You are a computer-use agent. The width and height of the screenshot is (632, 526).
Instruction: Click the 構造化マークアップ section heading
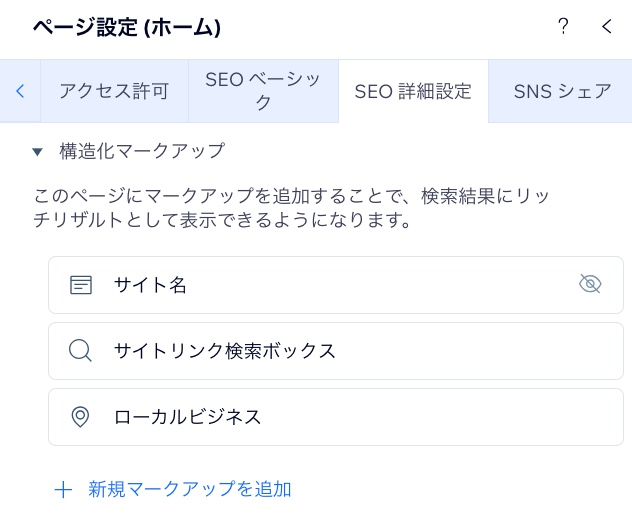[142, 151]
